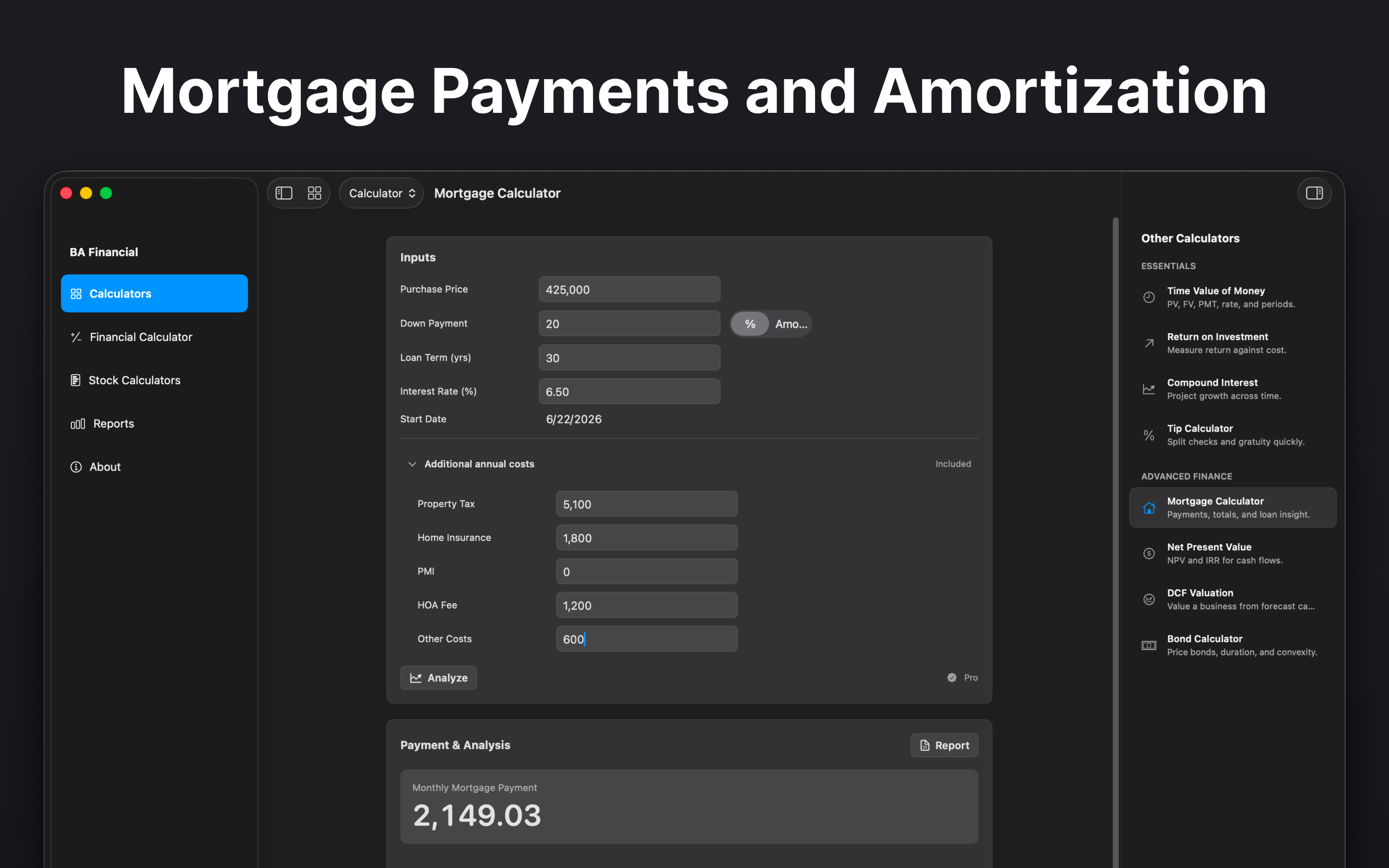Screen dimensions: 1389x868
Task: Open Financial Calculator from sidebar
Action: pyautogui.click(x=154, y=337)
